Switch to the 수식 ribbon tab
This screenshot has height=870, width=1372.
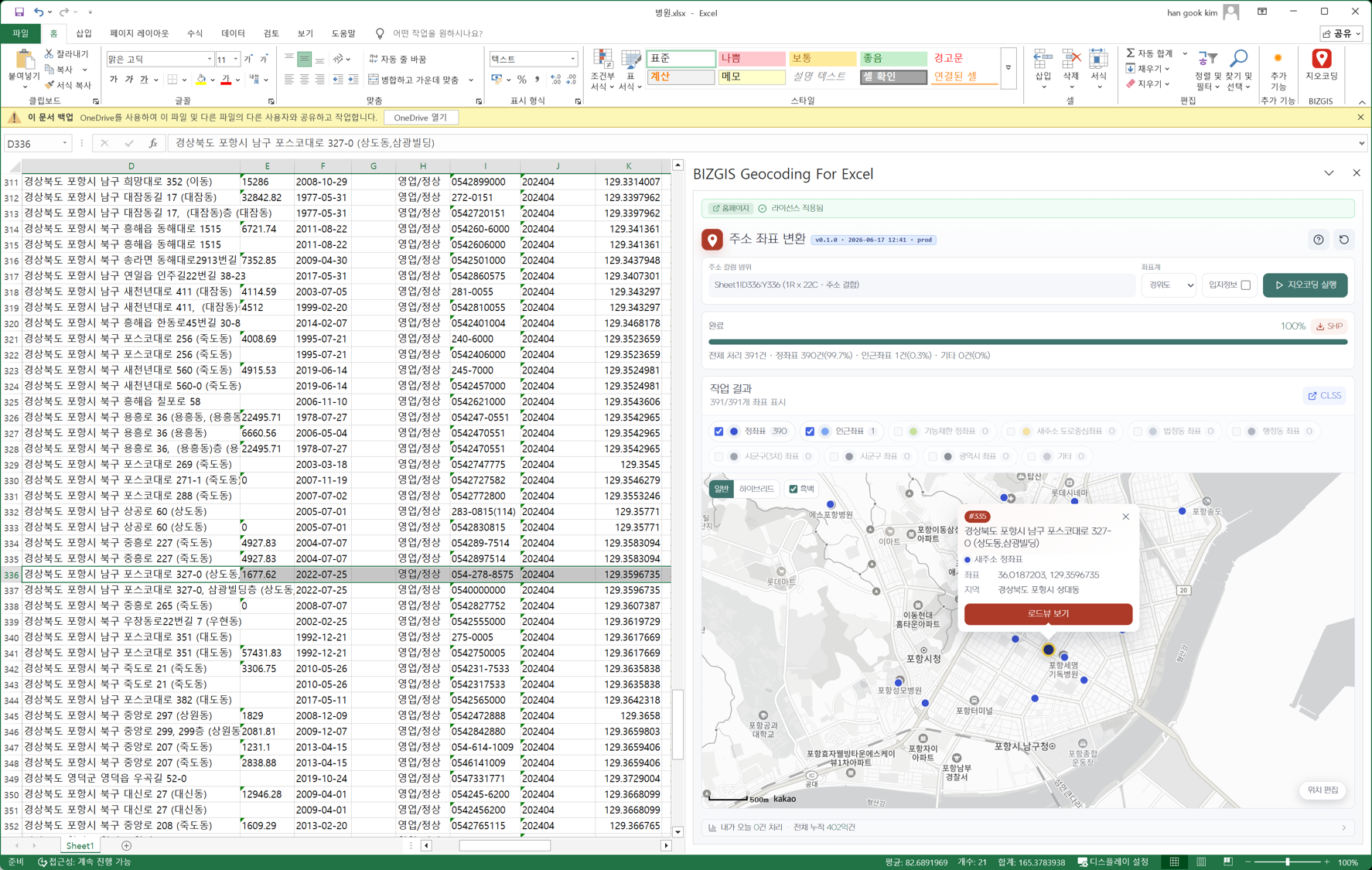(x=195, y=33)
